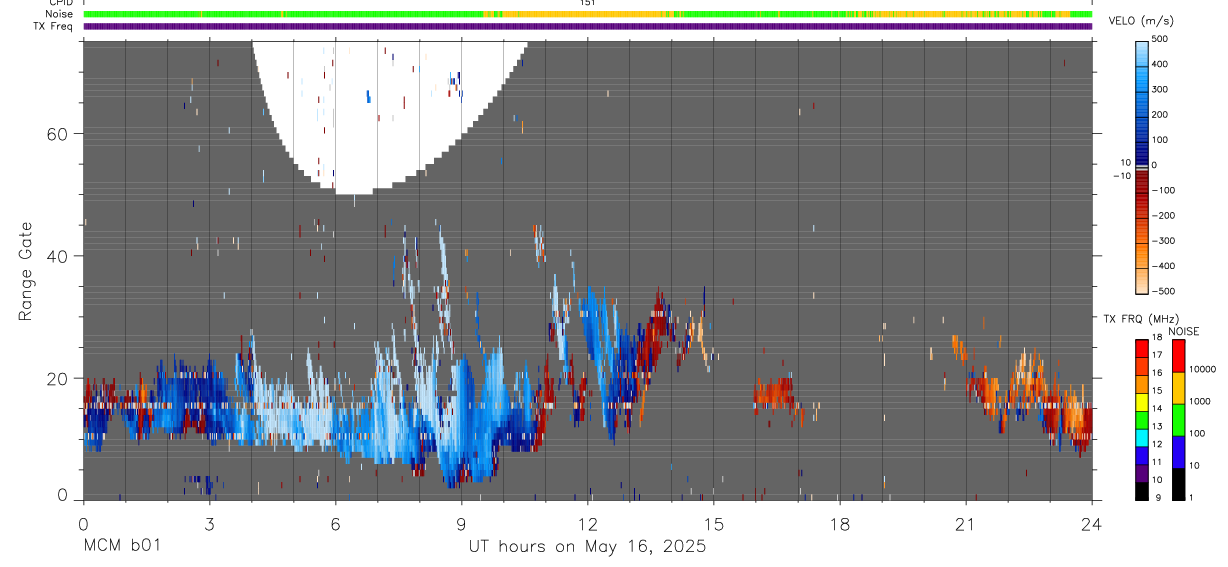
Task: Click the yellow 14–15 MHz swatch
Action: 1142,401
